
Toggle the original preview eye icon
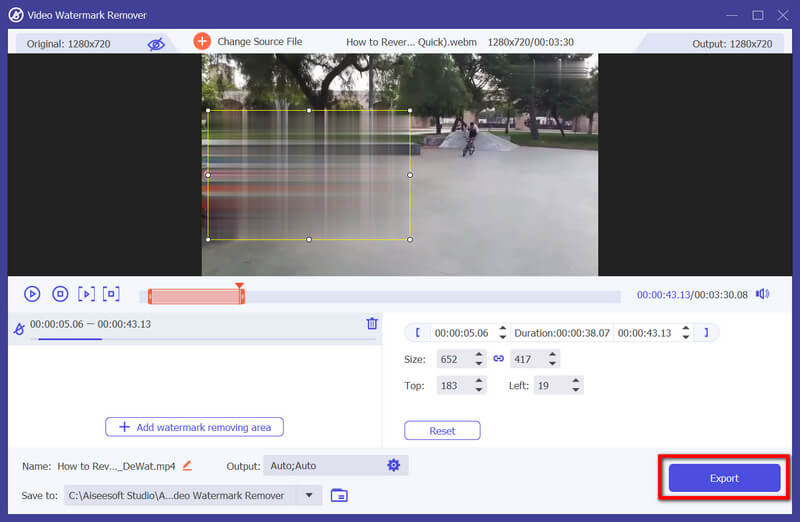pyautogui.click(x=155, y=43)
